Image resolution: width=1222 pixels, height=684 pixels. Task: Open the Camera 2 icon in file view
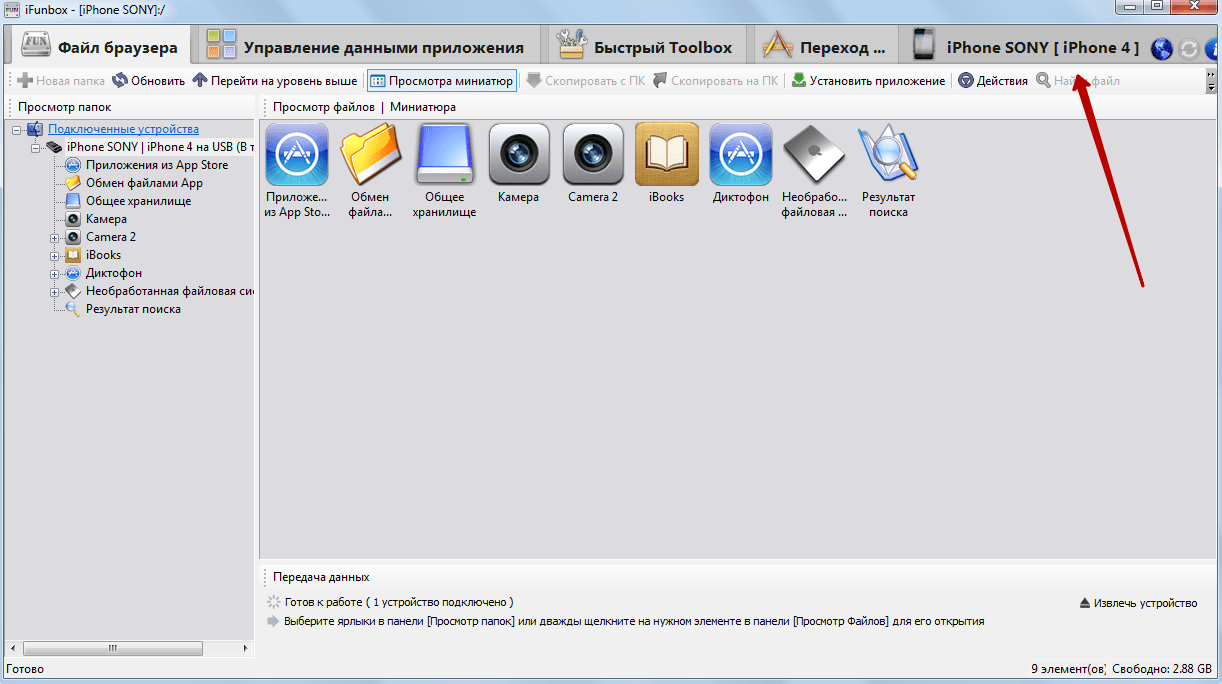(592, 155)
